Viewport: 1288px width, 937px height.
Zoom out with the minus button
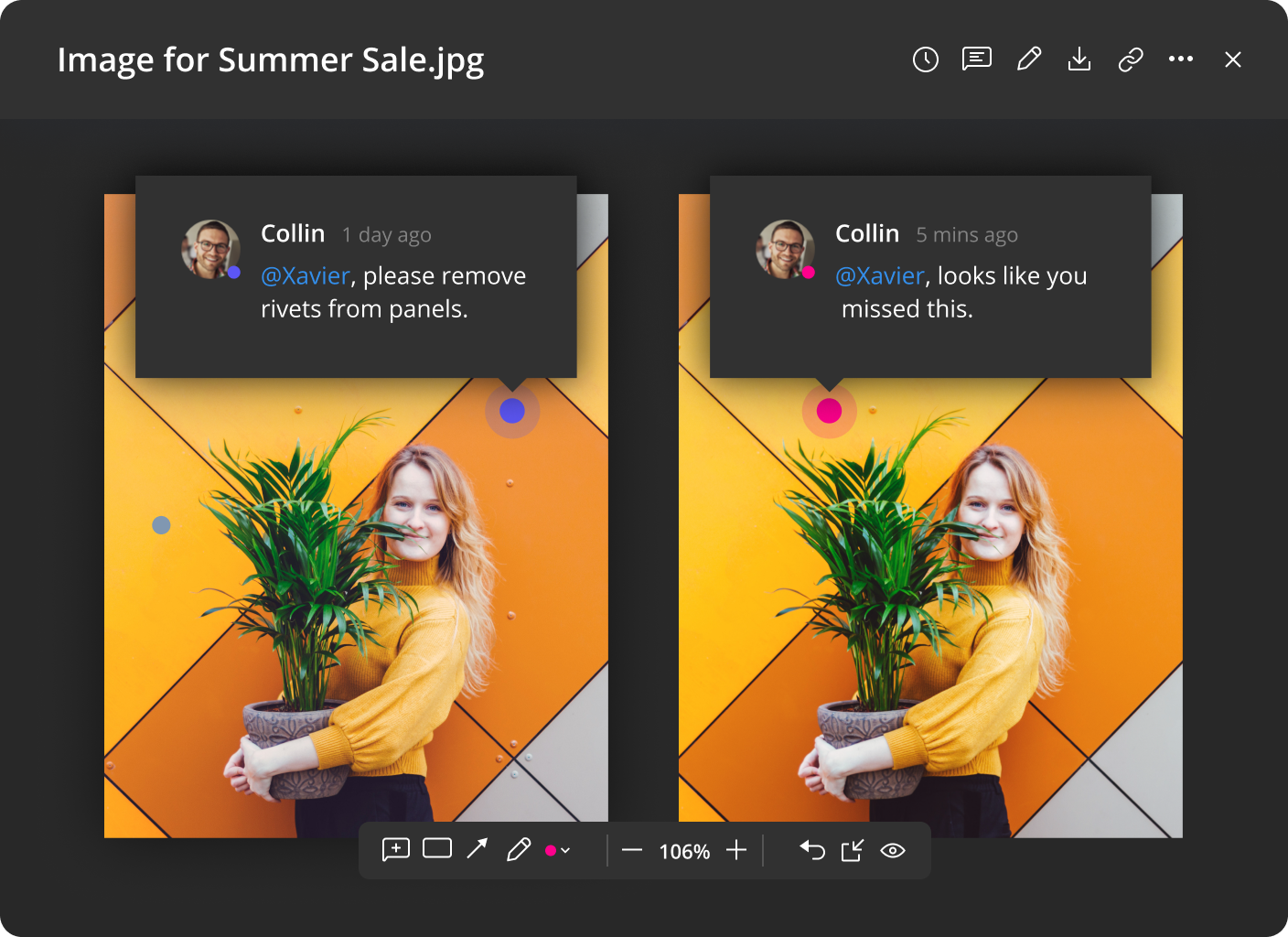point(632,850)
